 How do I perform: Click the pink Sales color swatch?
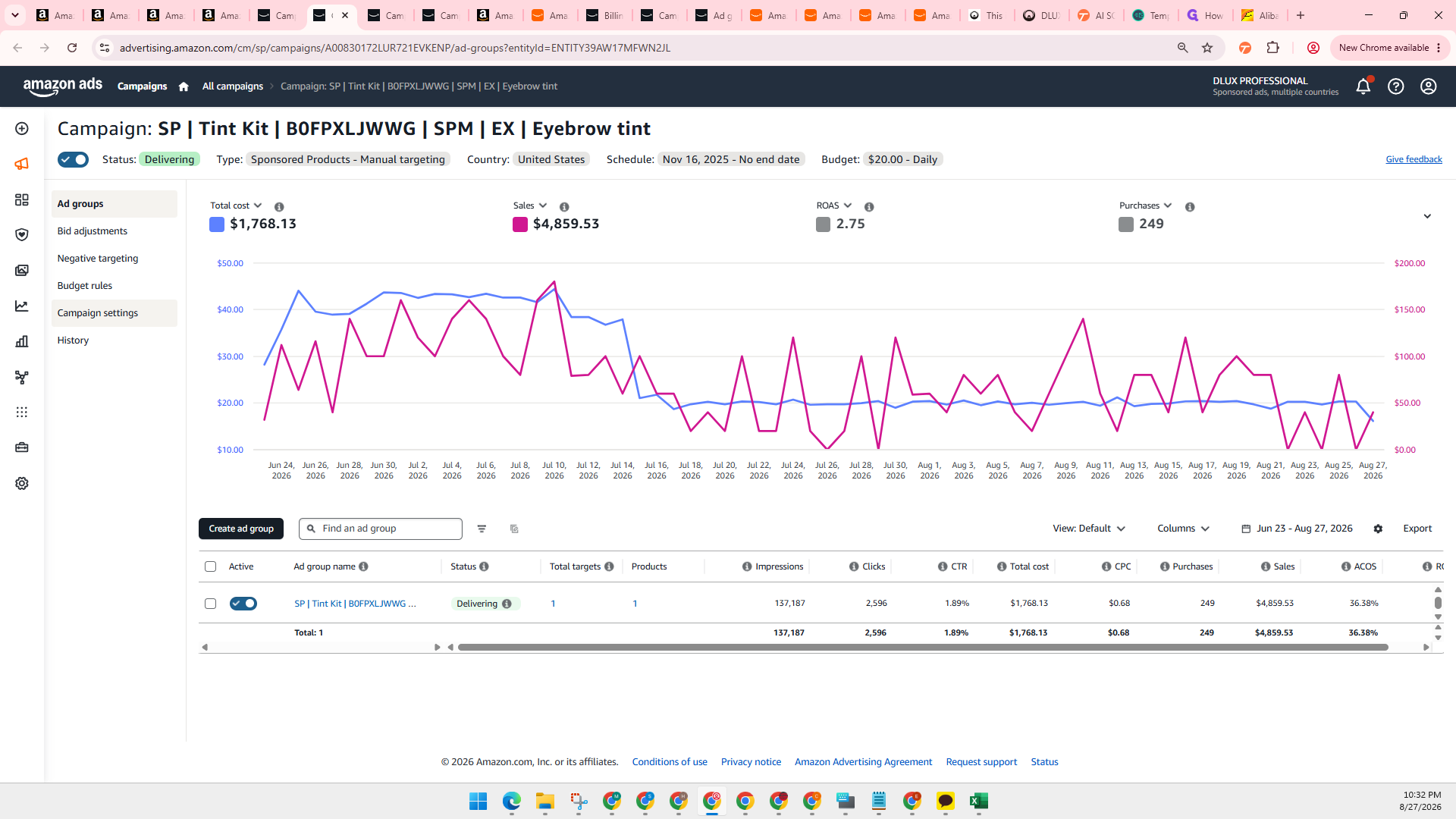pyautogui.click(x=520, y=224)
